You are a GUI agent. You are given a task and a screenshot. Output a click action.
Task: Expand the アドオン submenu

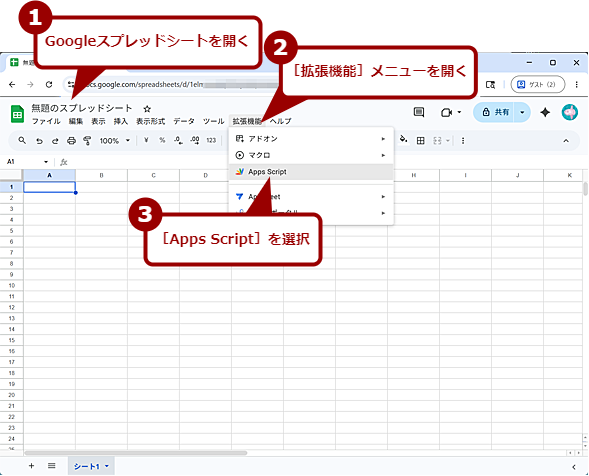[x=311, y=139]
